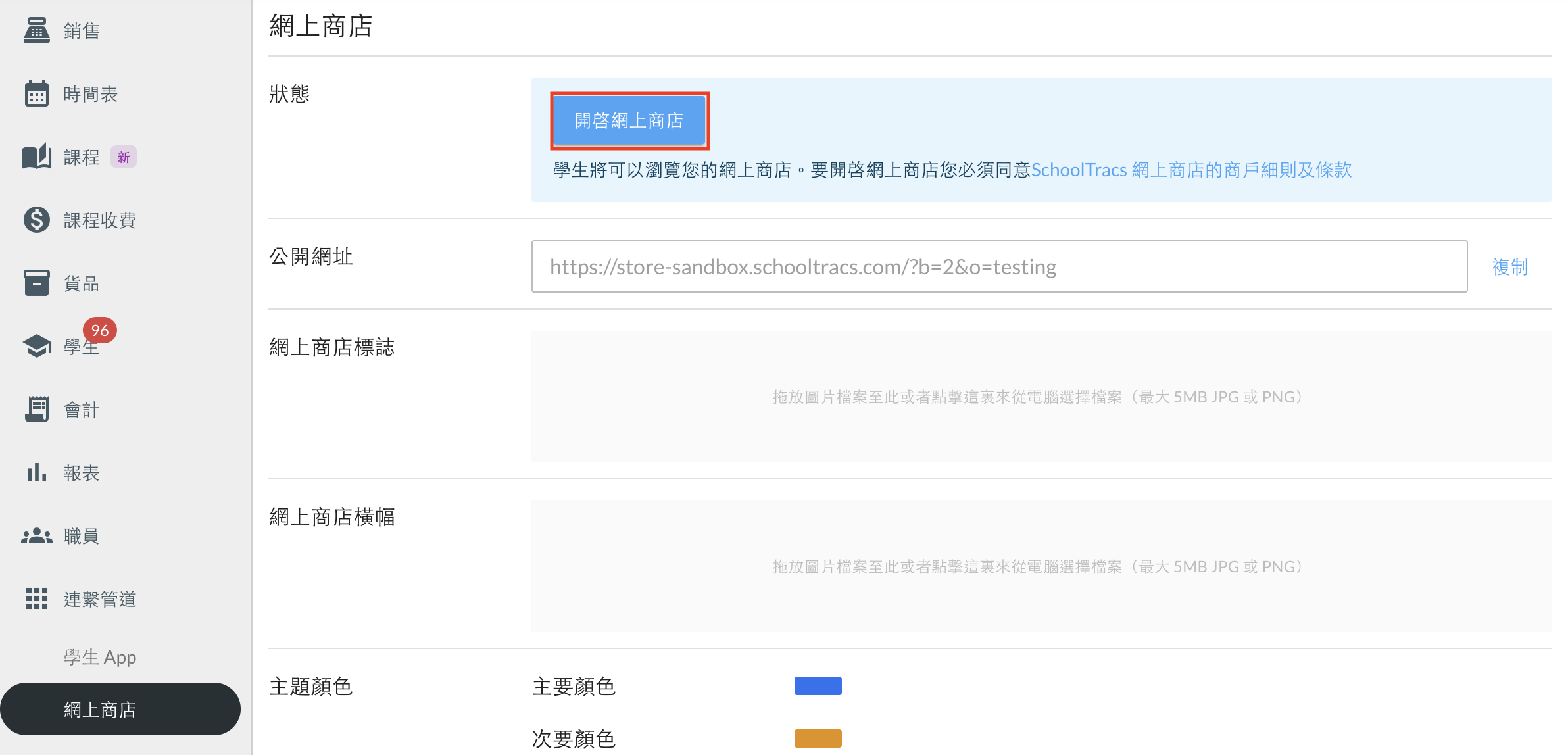Click the receipt Accounting icon
This screenshot has width=1568, height=755.
tap(37, 409)
